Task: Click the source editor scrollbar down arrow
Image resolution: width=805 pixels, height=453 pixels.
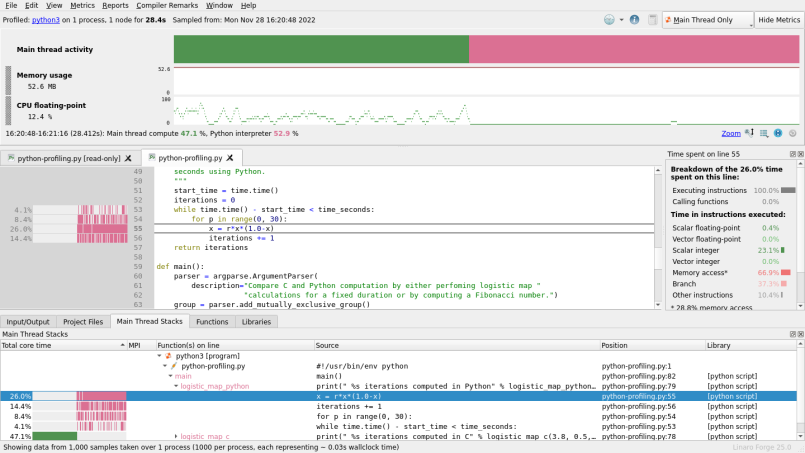Action: click(x=658, y=305)
